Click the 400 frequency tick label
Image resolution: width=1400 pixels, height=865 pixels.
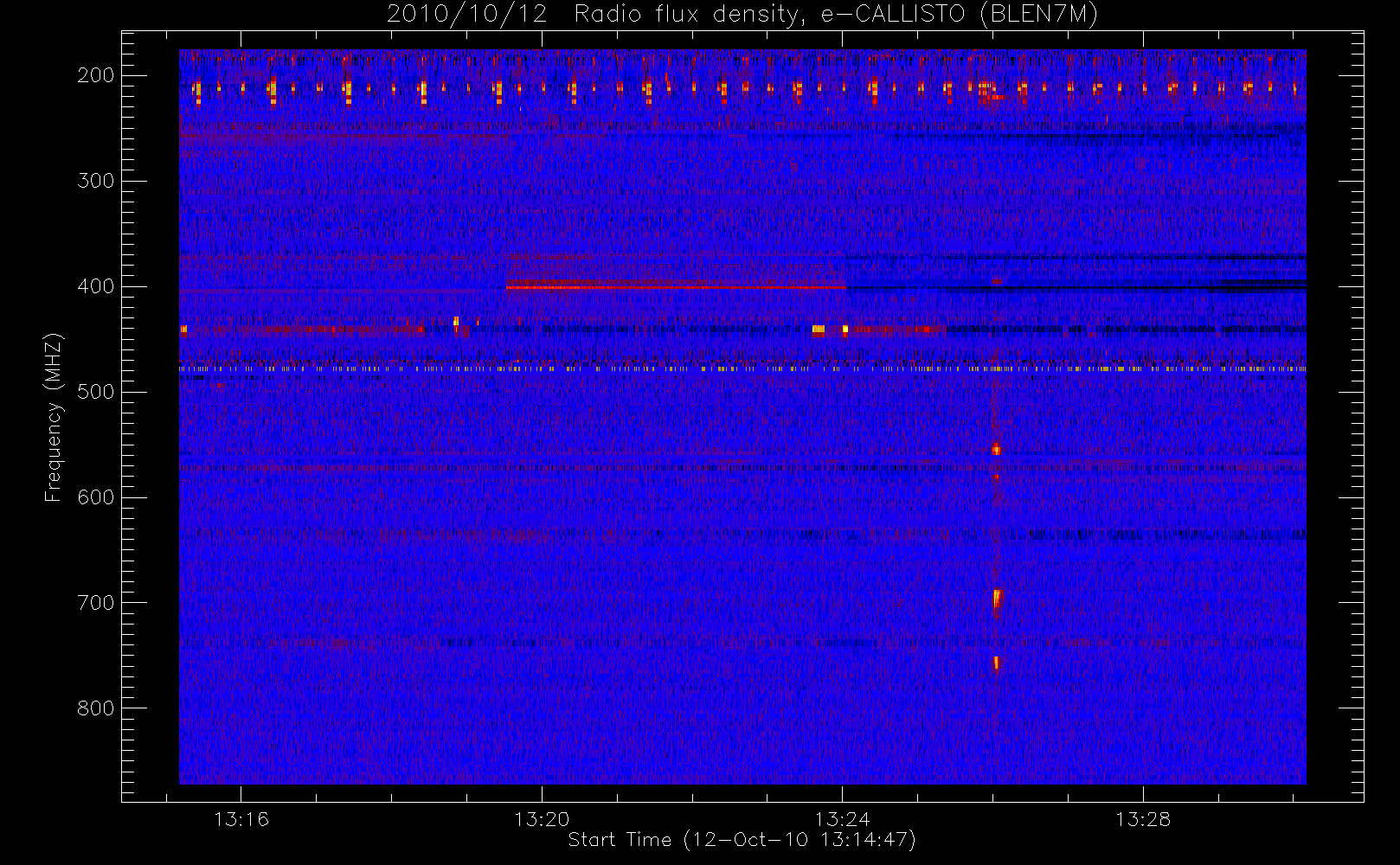[x=95, y=286]
